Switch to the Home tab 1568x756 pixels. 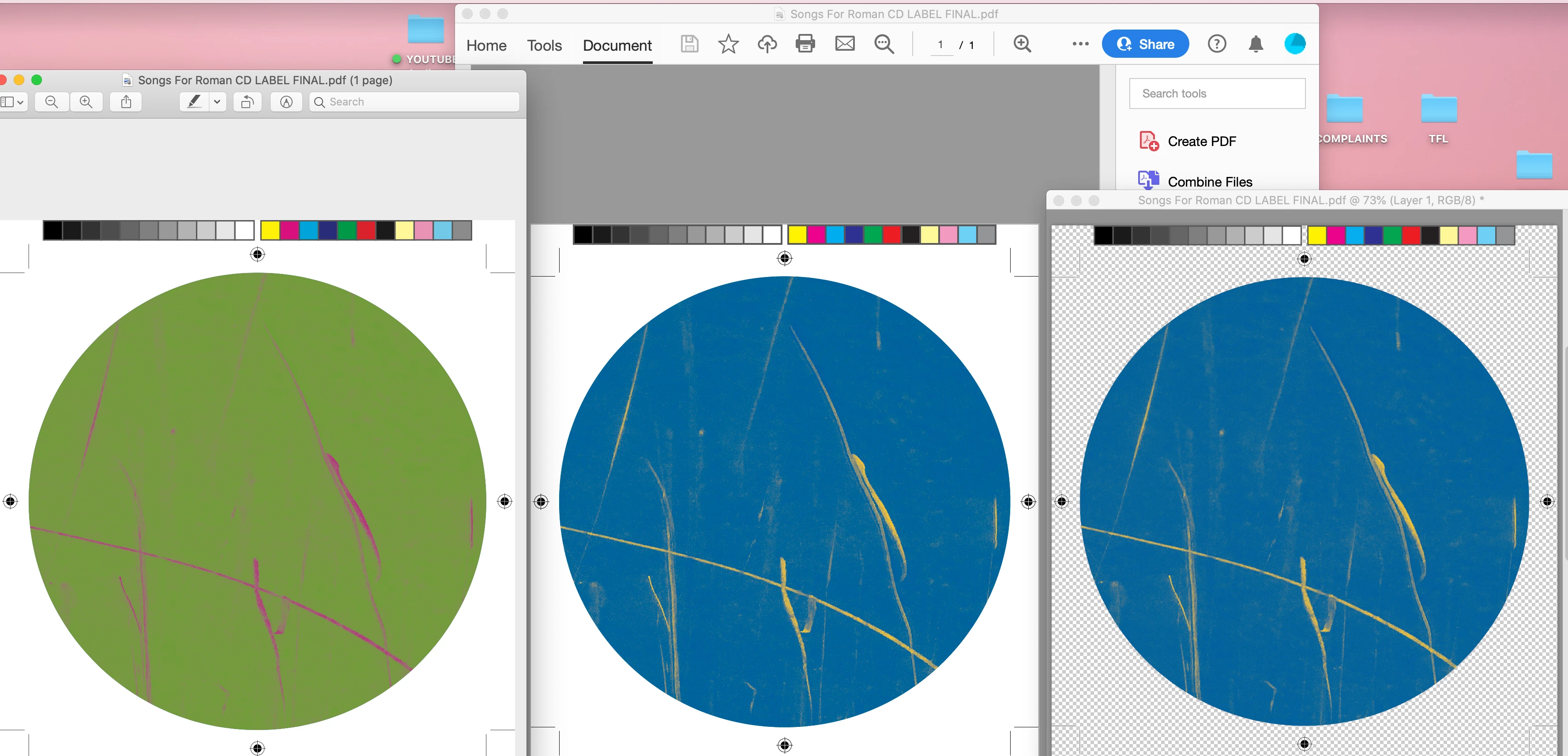tap(486, 45)
